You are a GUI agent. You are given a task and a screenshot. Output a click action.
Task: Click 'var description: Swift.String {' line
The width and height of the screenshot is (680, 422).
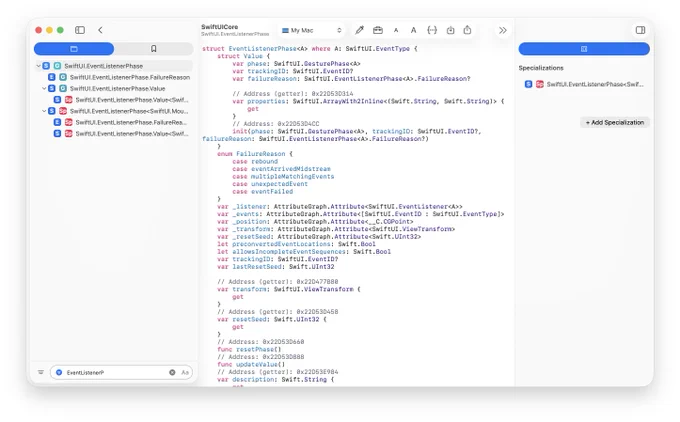pyautogui.click(x=276, y=379)
